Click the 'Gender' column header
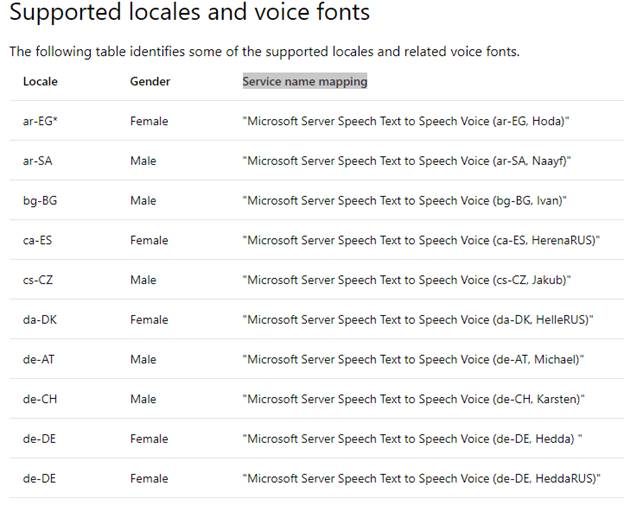The width and height of the screenshot is (624, 505). (150, 82)
